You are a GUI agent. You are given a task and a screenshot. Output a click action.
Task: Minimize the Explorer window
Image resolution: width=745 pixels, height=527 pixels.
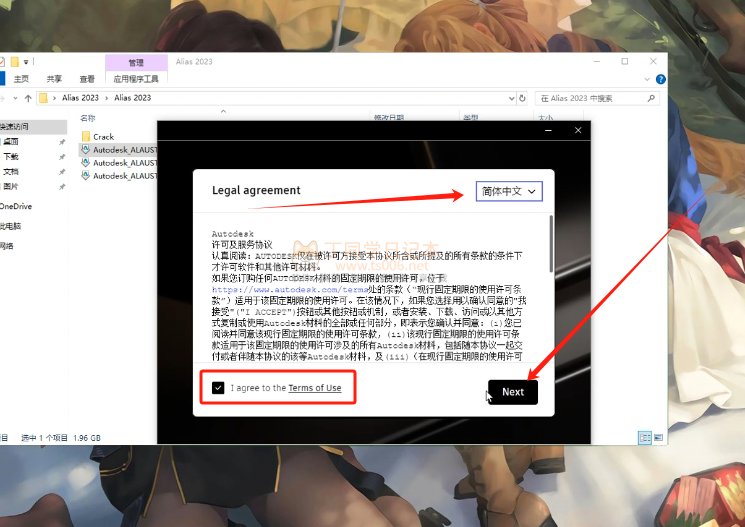coord(597,61)
